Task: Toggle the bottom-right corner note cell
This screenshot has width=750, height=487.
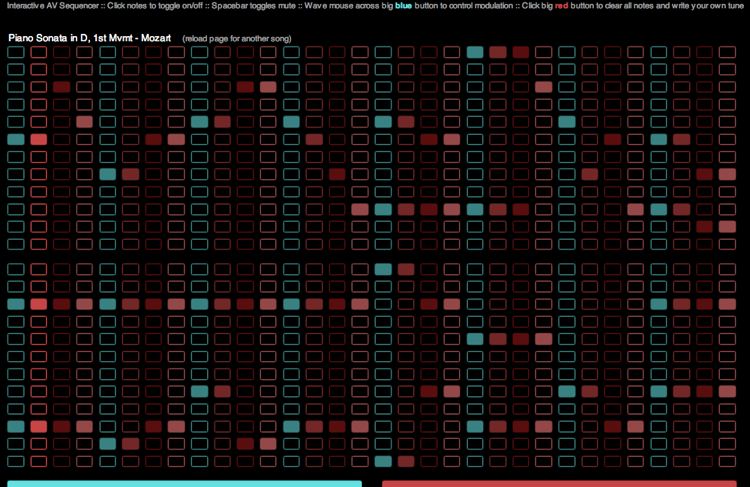Action: 729,461
